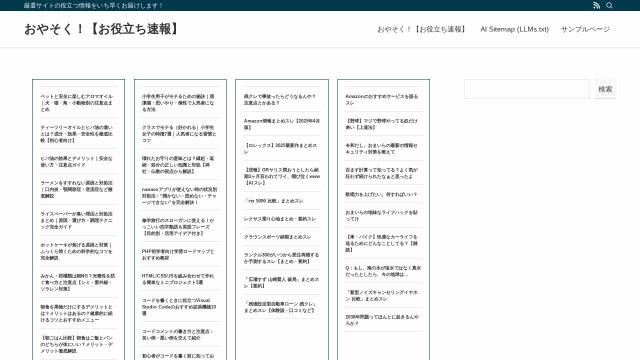Open the nanaco app troubleshooting article
Image resolution: width=640 pixels, height=360 pixels.
(179, 196)
